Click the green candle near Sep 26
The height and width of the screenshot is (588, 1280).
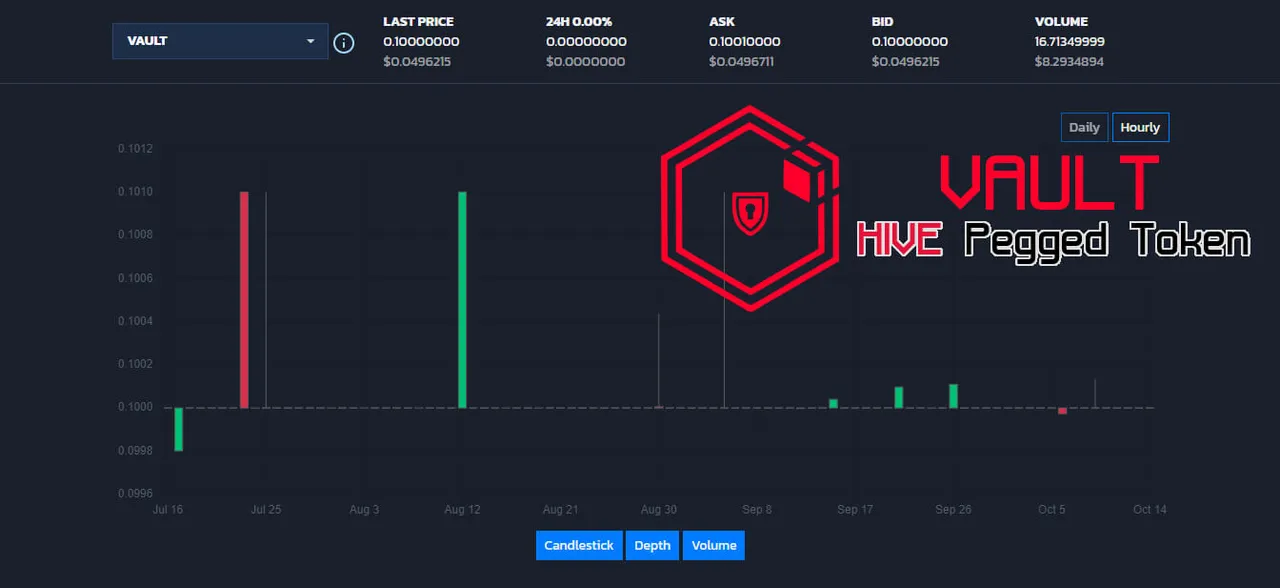coord(954,396)
